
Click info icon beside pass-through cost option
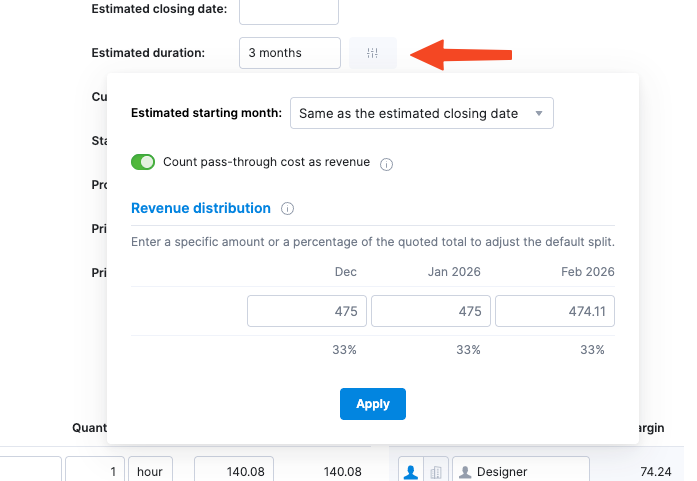[386, 164]
